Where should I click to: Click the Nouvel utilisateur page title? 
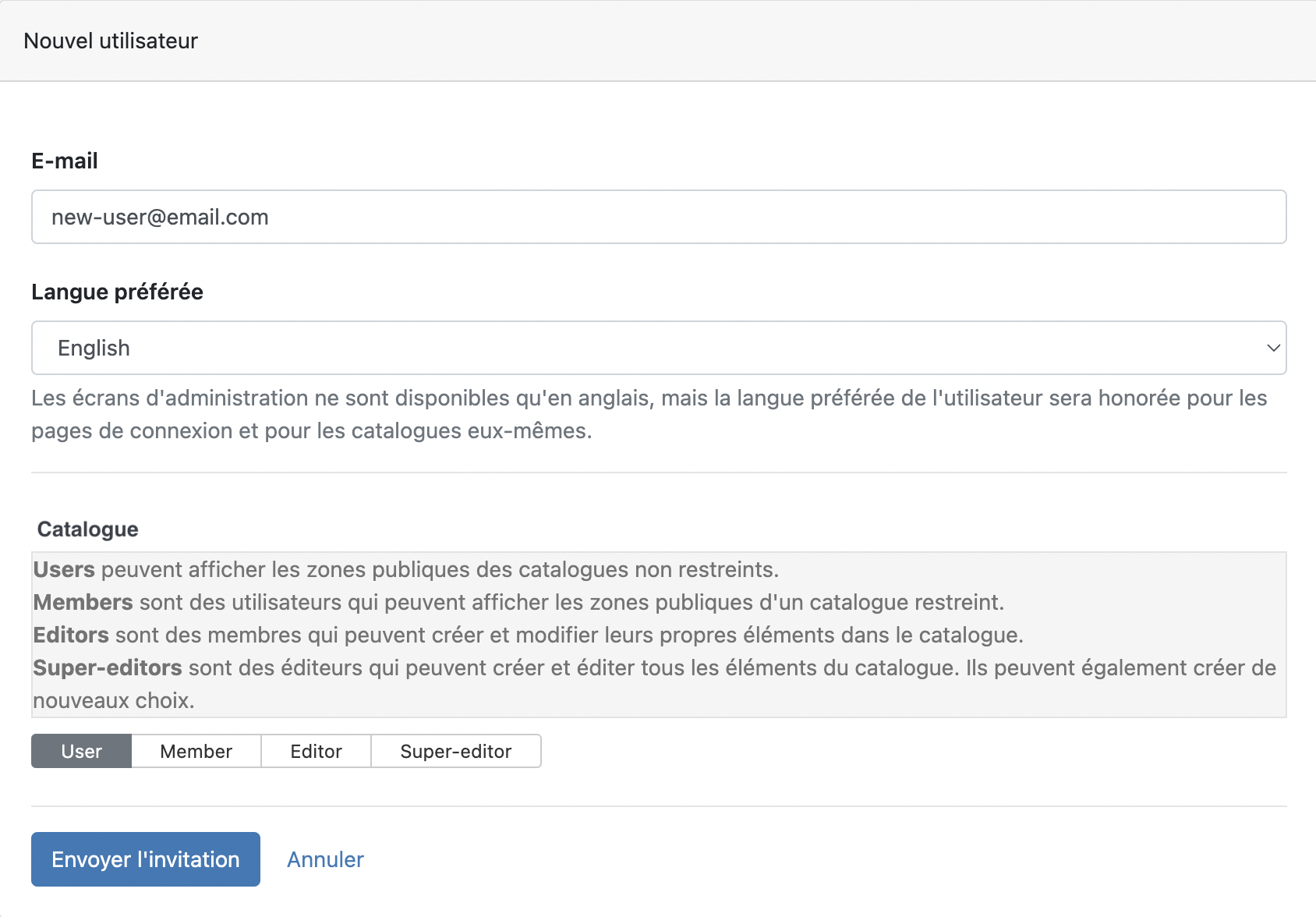click(111, 41)
